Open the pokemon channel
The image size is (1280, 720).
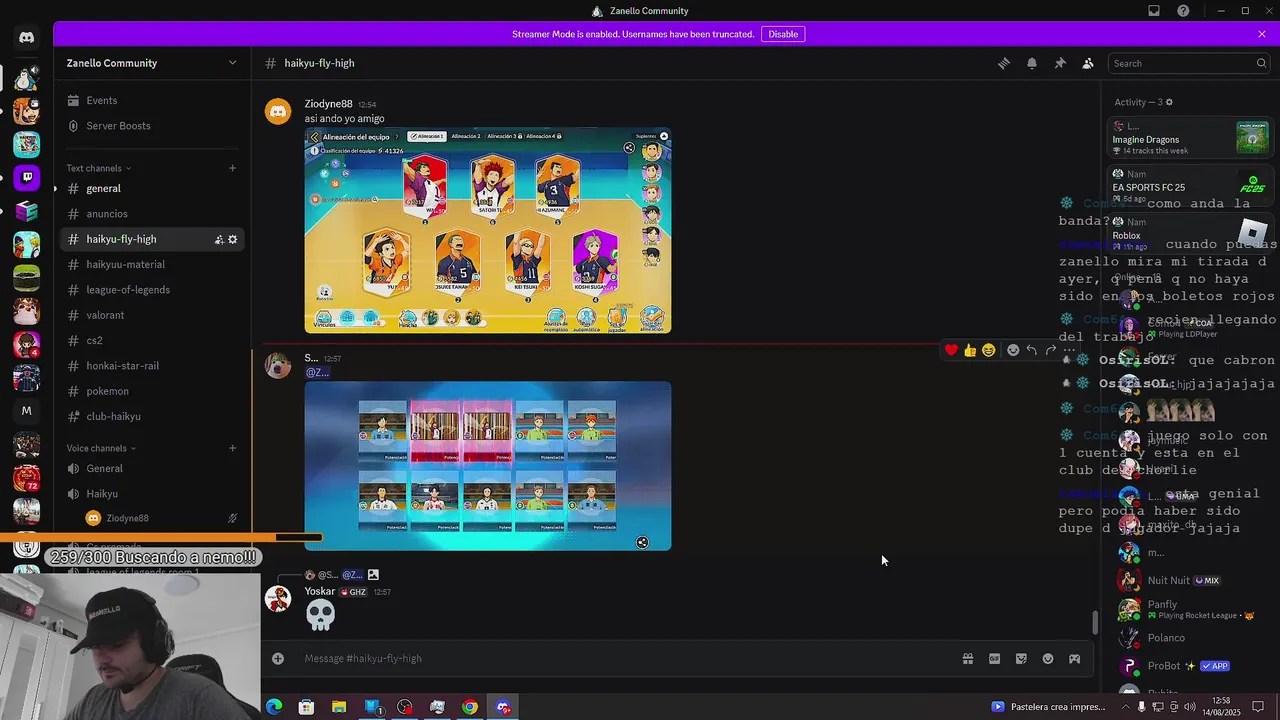tap(152, 391)
